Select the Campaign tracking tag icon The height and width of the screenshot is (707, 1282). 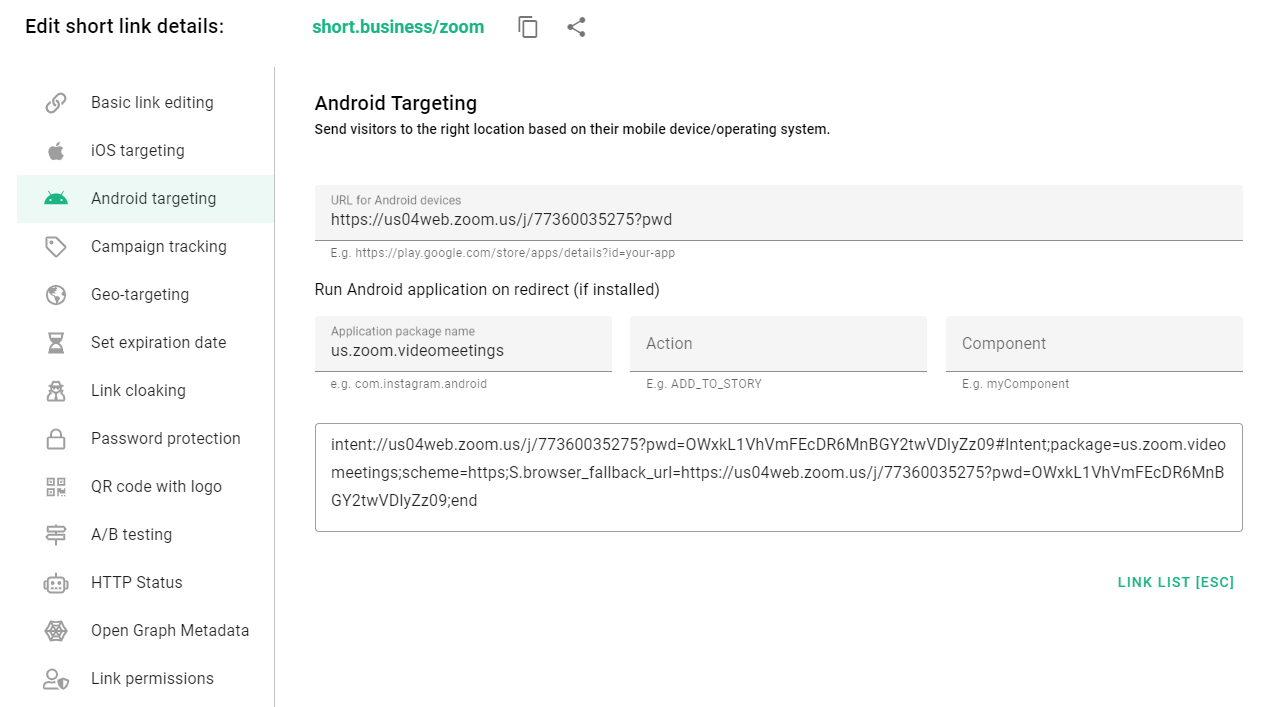coord(55,246)
